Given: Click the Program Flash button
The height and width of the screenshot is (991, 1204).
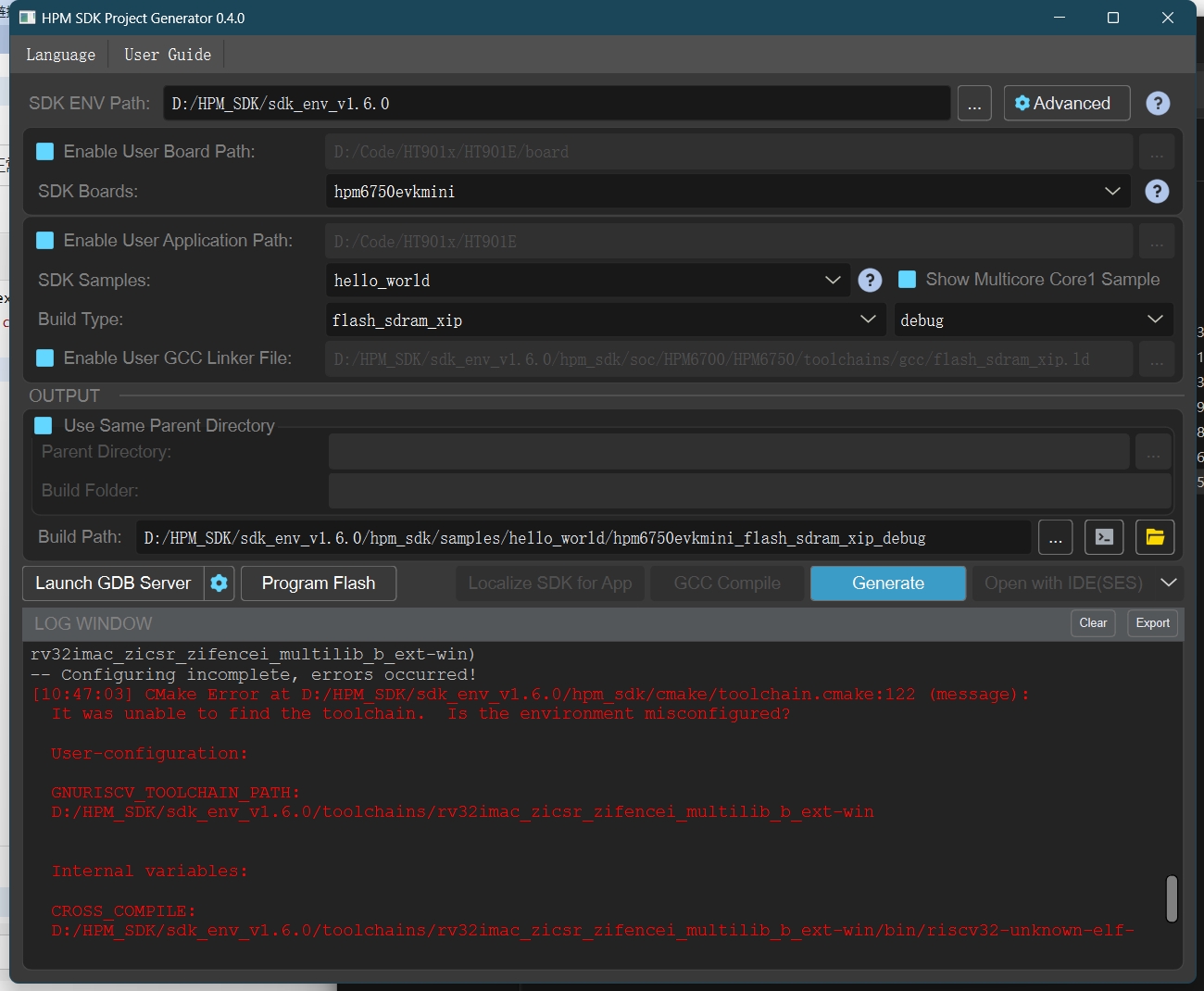Looking at the screenshot, I should (319, 583).
